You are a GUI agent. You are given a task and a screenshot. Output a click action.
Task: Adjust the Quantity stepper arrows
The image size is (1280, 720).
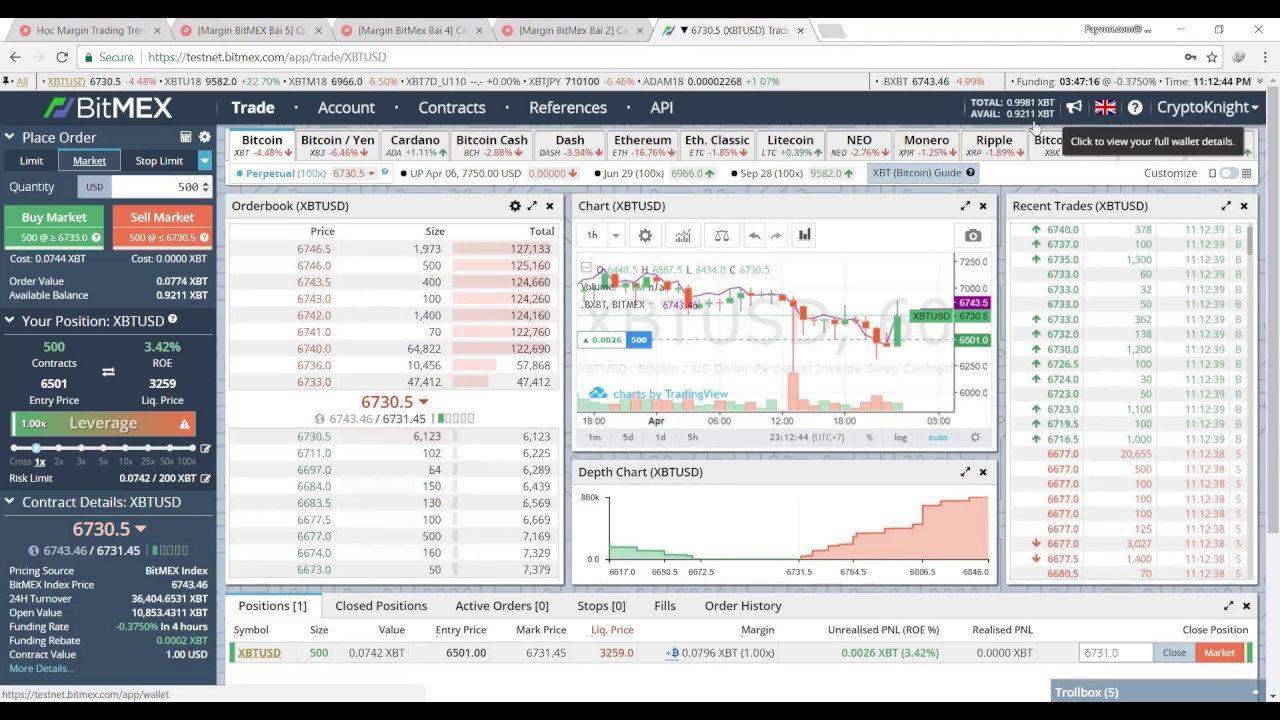tap(205, 187)
